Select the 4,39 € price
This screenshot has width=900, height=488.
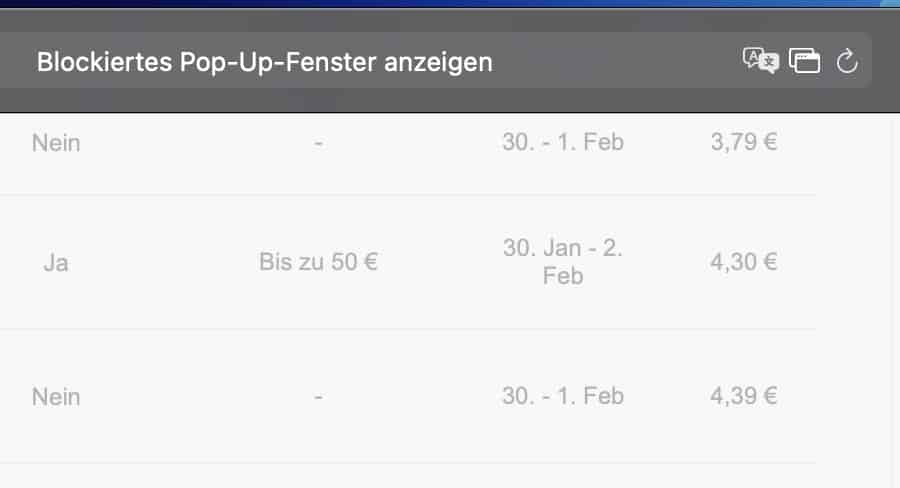744,396
